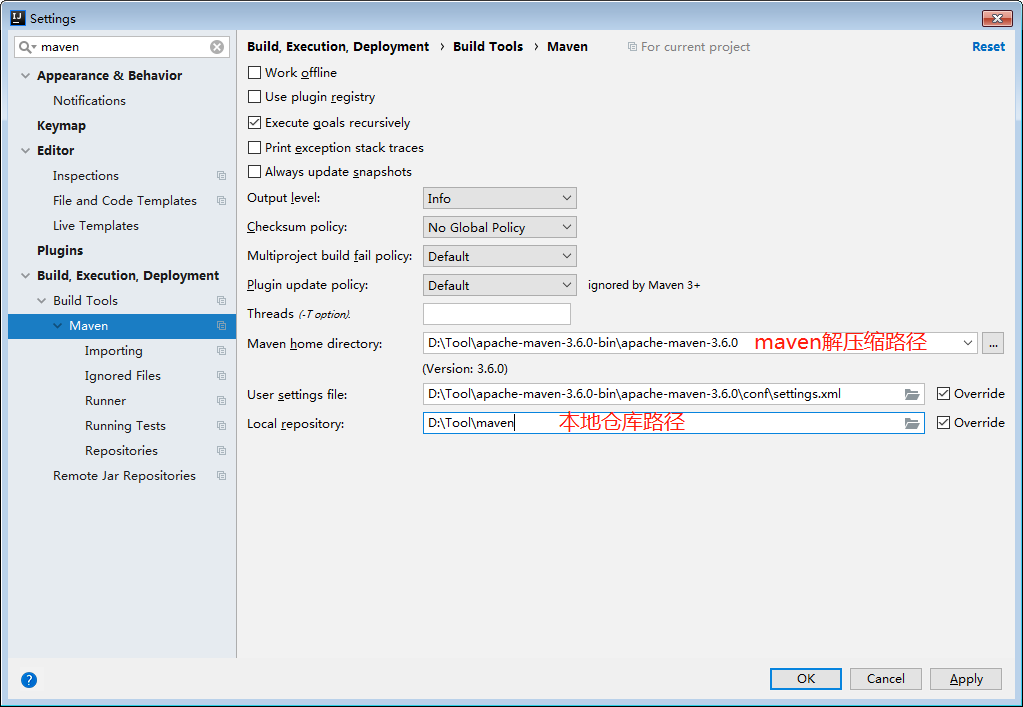Click the Maven home directory browse button
This screenshot has height=707, width=1023.
[992, 342]
